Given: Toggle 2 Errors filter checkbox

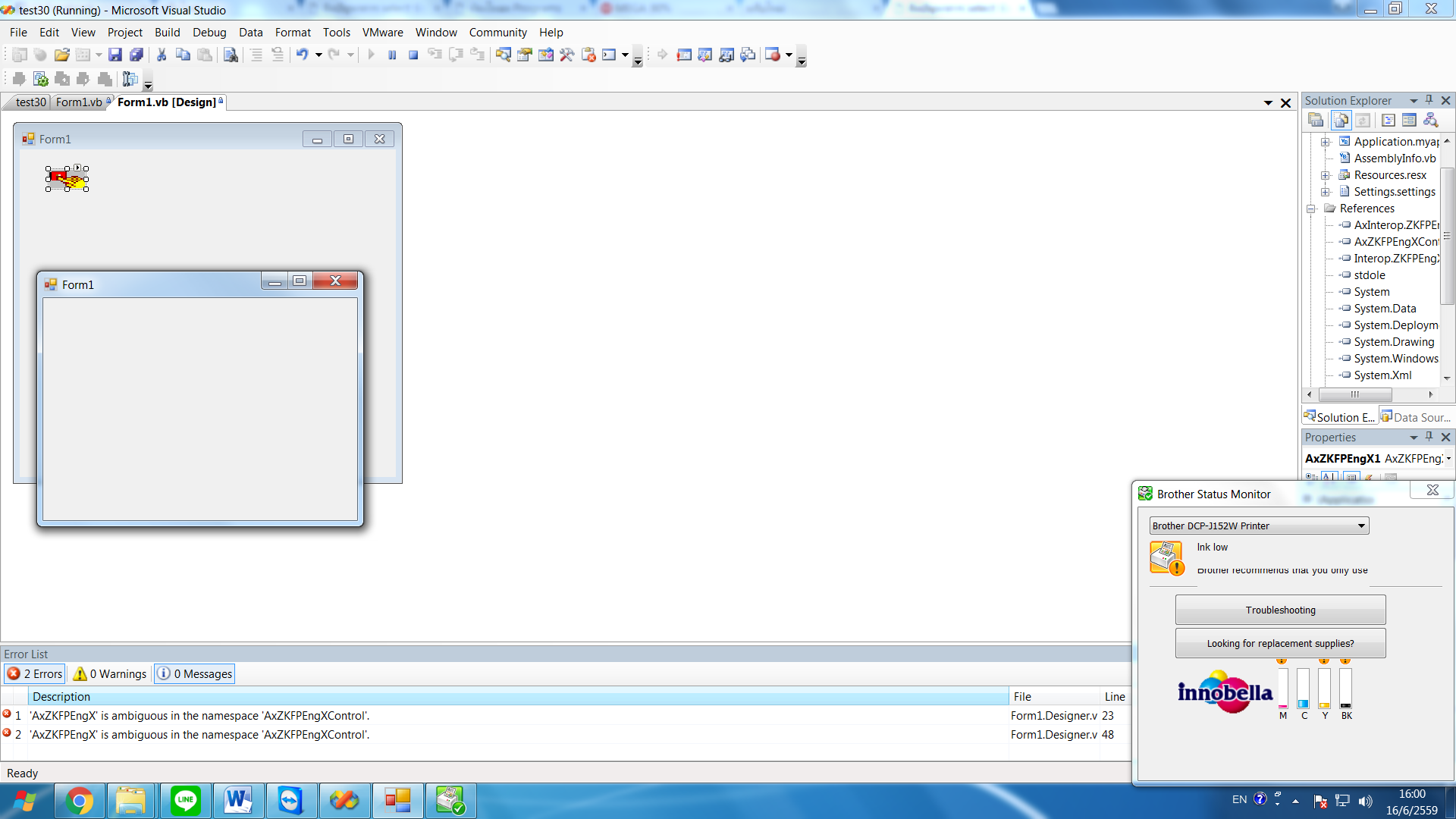Looking at the screenshot, I should 35,673.
